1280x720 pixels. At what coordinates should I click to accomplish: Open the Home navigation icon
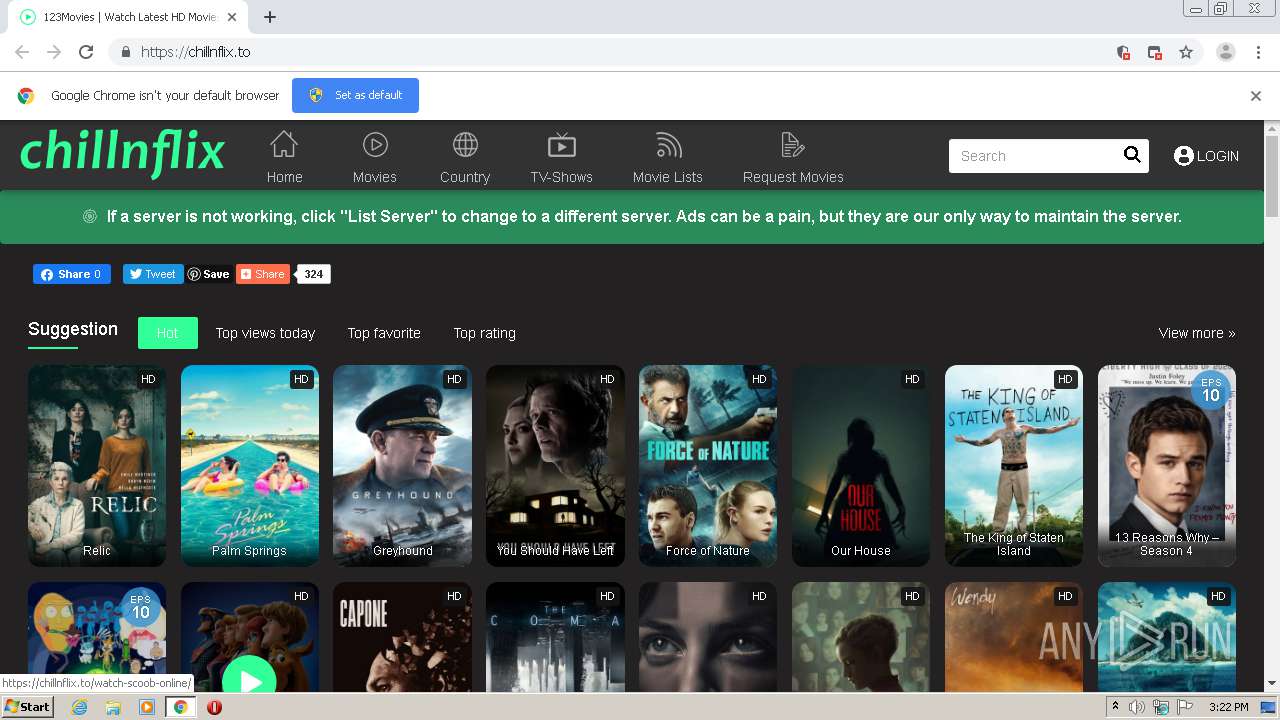pyautogui.click(x=284, y=145)
